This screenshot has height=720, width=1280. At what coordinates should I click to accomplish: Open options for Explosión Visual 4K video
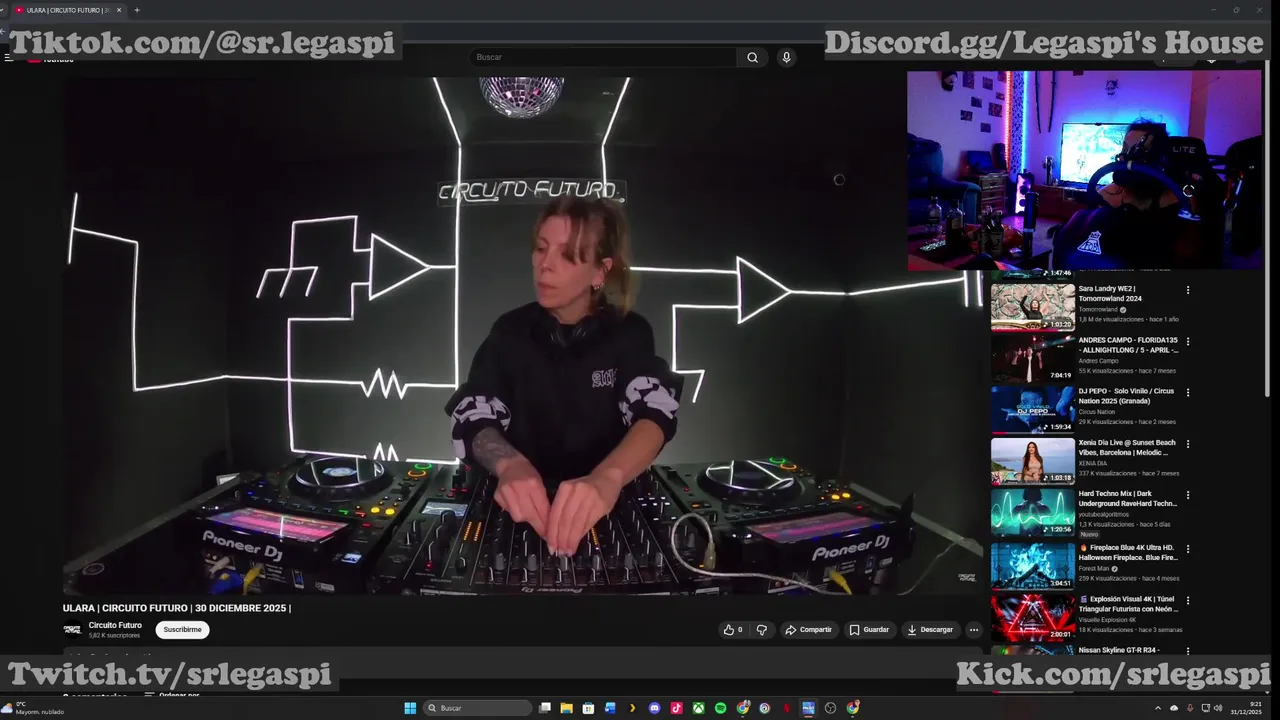click(1188, 600)
